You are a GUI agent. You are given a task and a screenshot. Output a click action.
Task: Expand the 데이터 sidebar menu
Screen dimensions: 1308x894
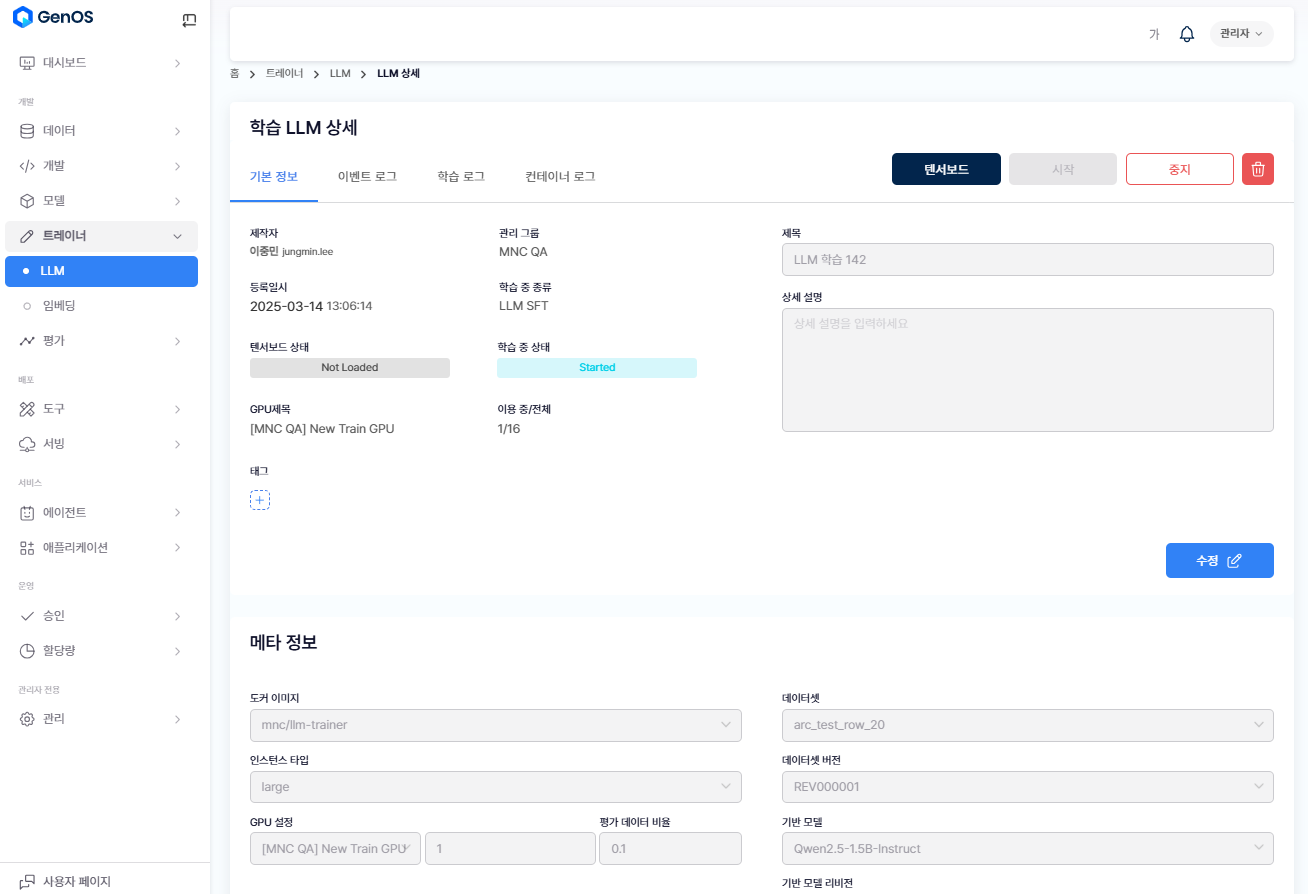click(x=100, y=131)
